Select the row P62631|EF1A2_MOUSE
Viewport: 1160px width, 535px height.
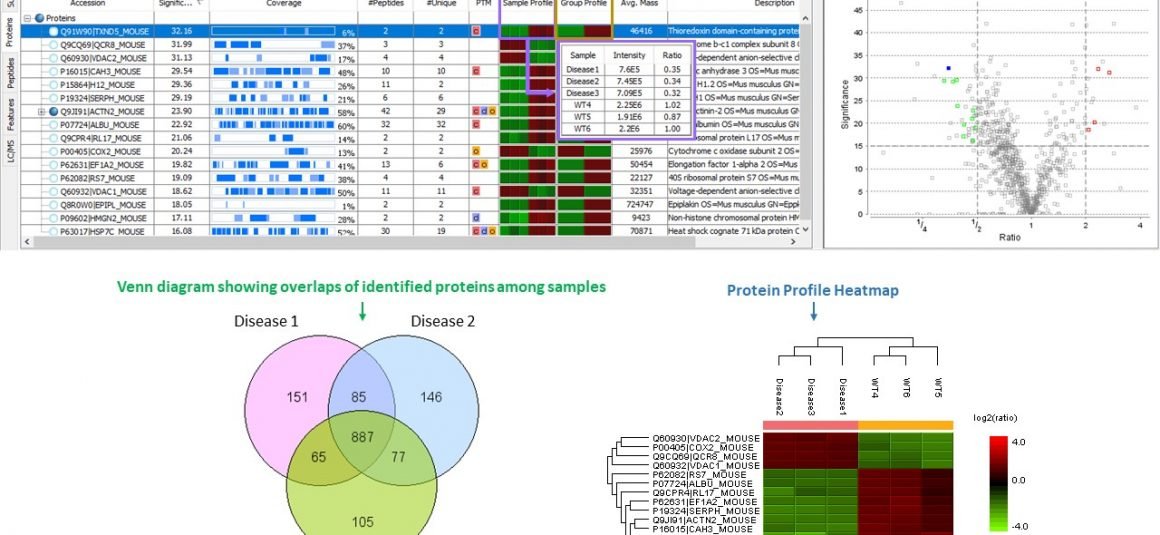coord(411,165)
